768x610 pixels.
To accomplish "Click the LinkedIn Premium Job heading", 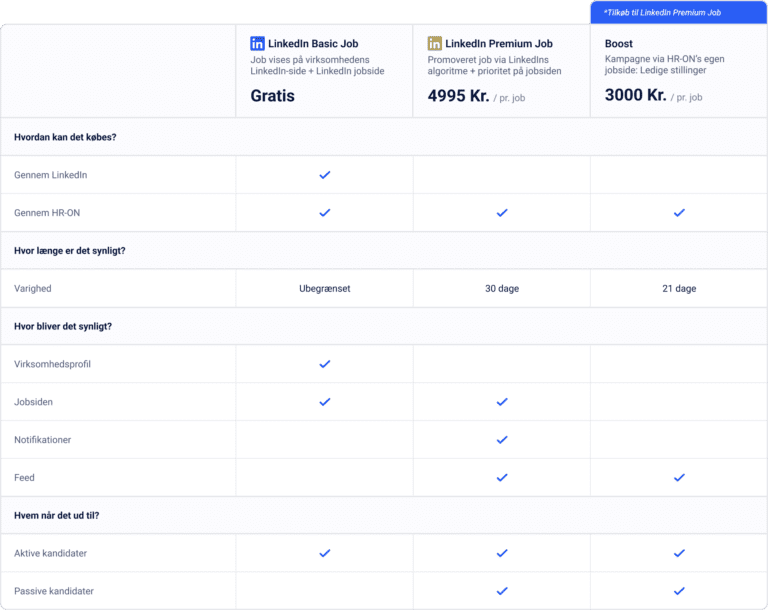I will (499, 44).
